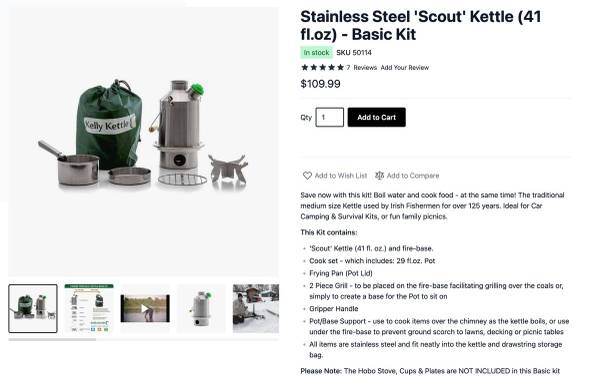This screenshot has height=389, width=600.
Task: Focus the Qty input field
Action: click(x=329, y=117)
